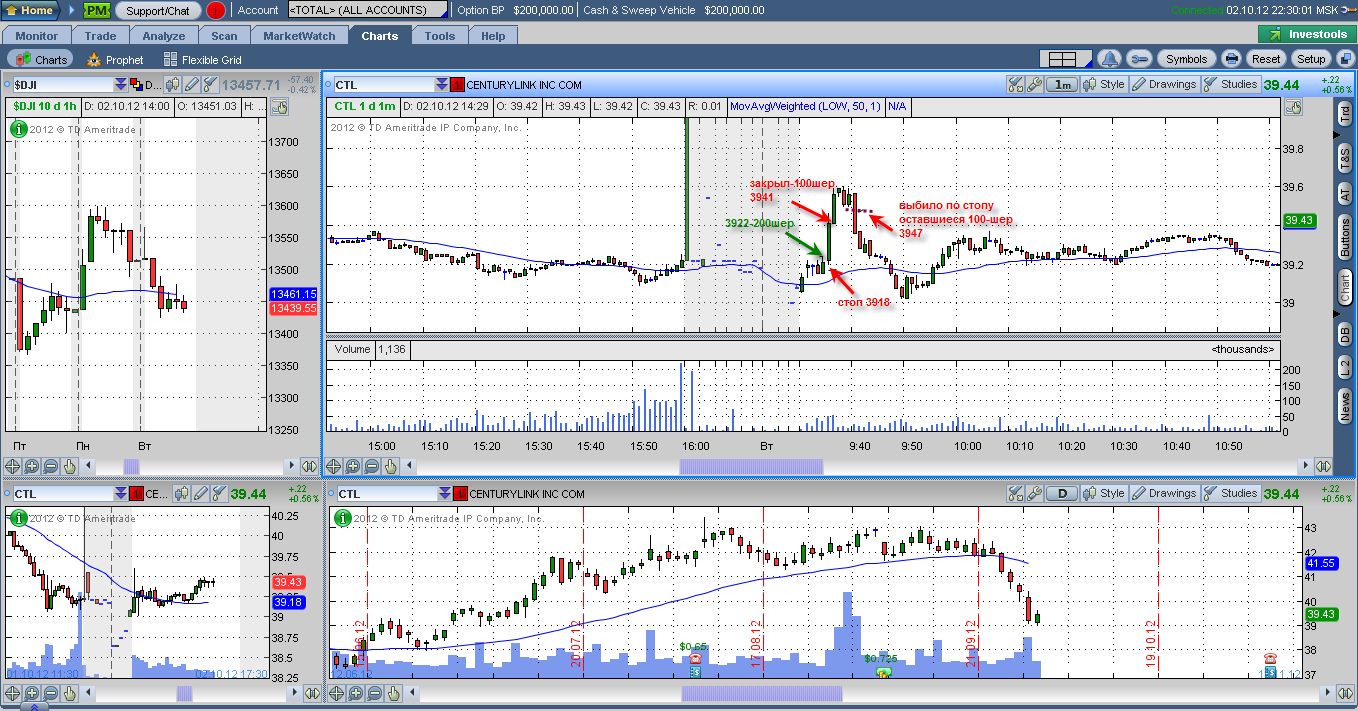Click the pencil Drawings icon on $DJI chart
This screenshot has width=1358, height=711.
pyautogui.click(x=190, y=85)
